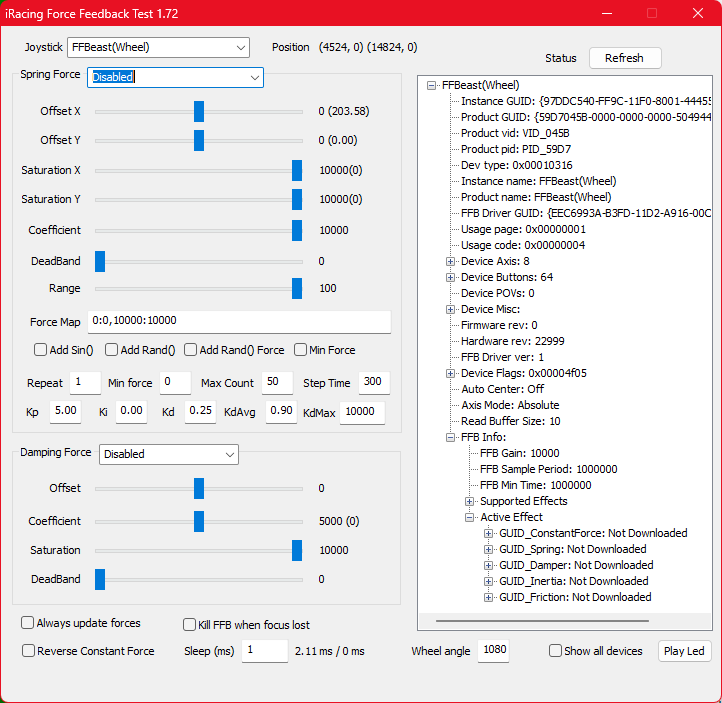The width and height of the screenshot is (722, 703).
Task: Click the Min force value field
Action: point(175,383)
